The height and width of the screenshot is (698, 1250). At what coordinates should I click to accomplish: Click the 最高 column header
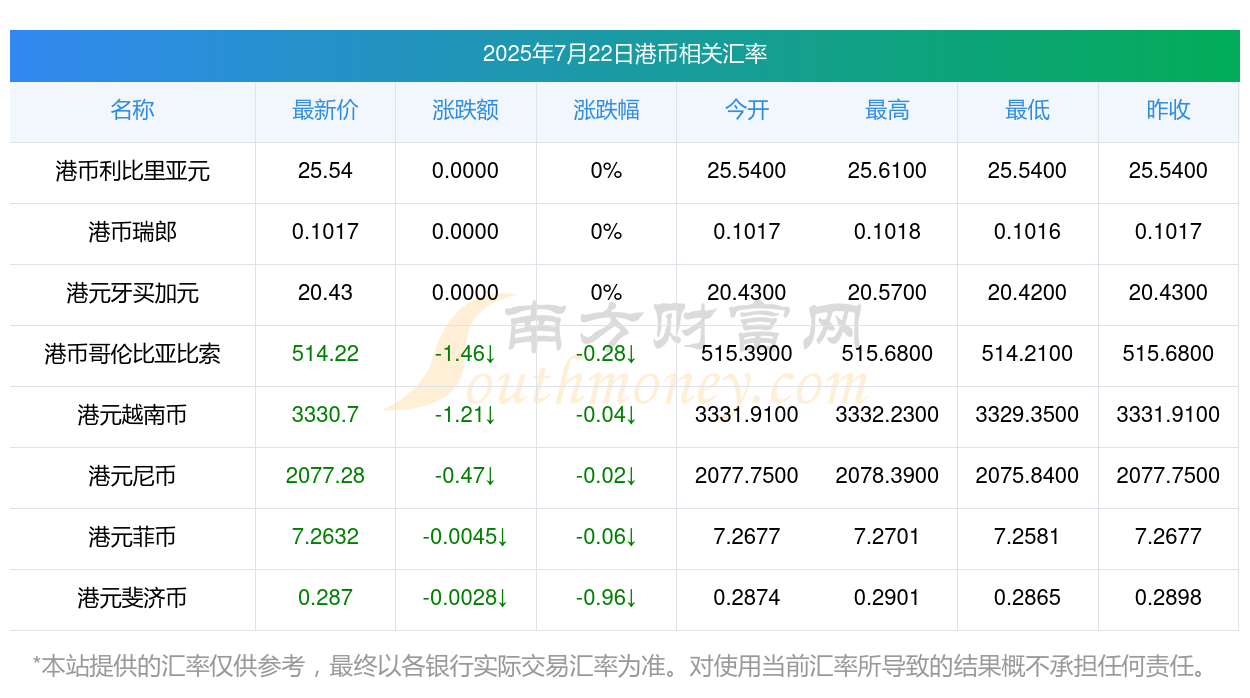(x=887, y=110)
